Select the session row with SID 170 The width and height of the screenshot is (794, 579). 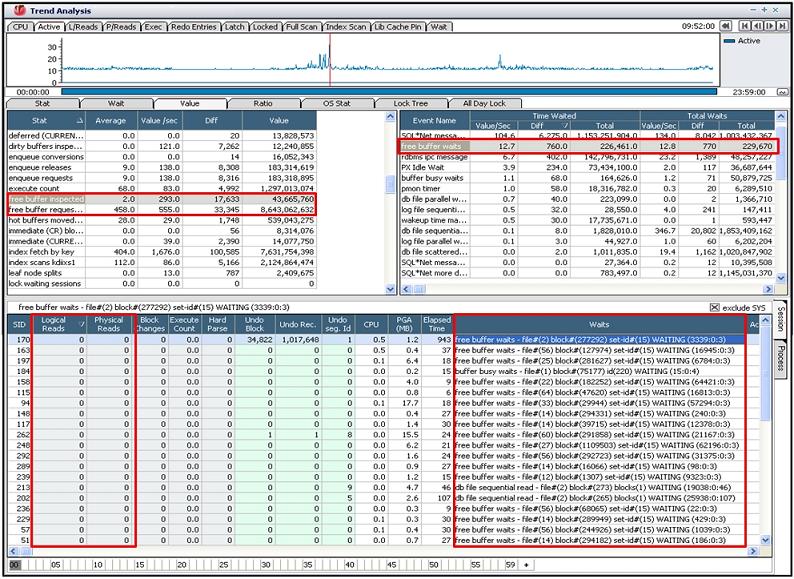(384, 339)
